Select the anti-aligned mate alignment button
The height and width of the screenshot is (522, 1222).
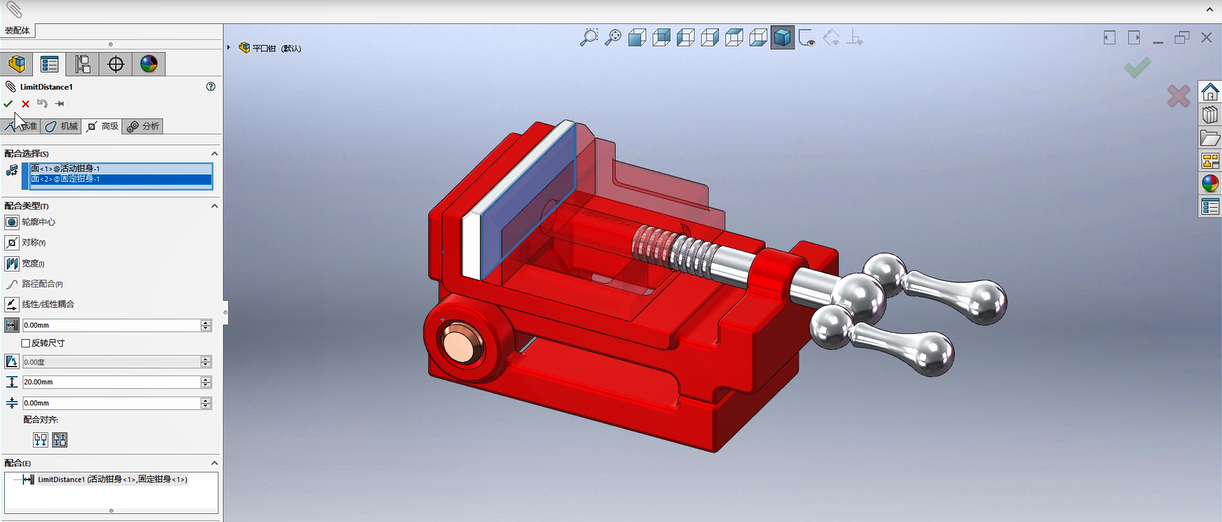pos(60,440)
